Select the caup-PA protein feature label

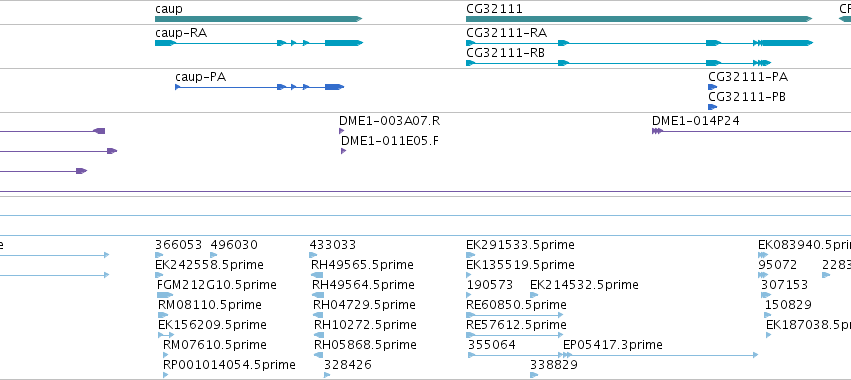point(200,77)
